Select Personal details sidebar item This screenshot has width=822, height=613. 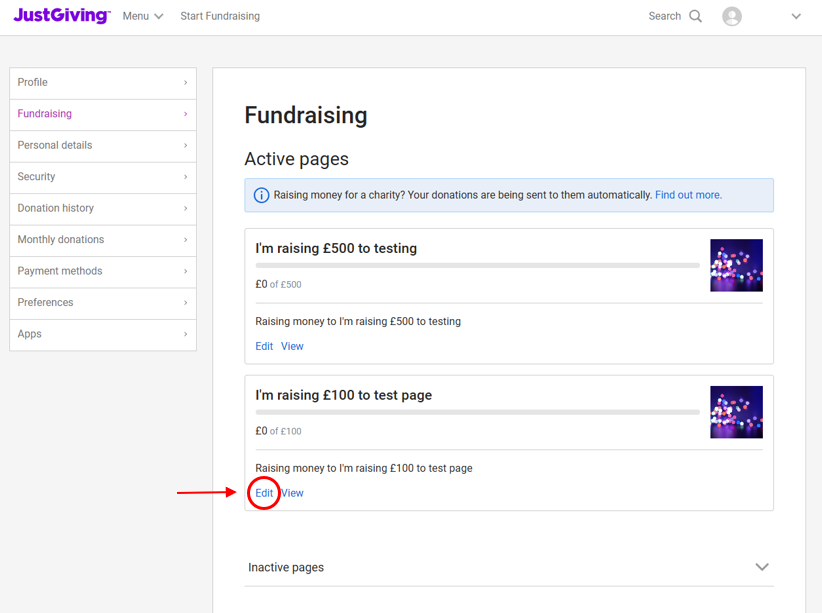pos(103,146)
